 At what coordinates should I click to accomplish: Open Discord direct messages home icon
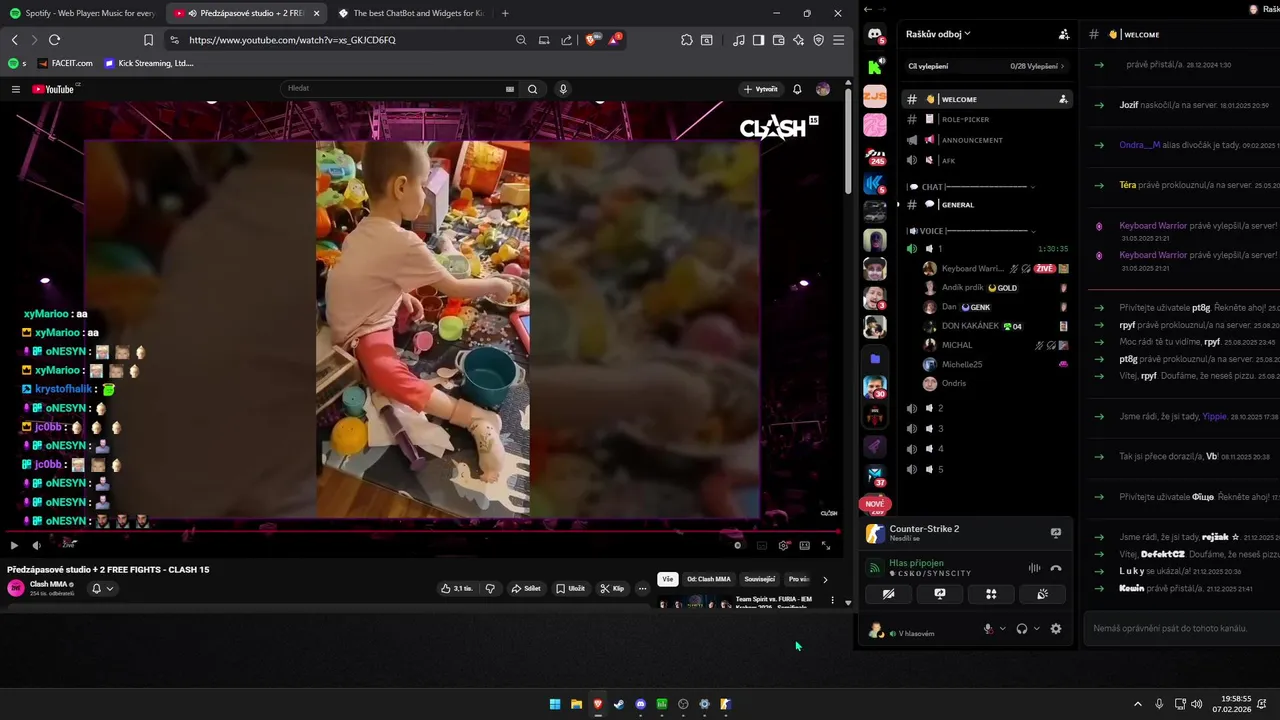click(x=875, y=36)
